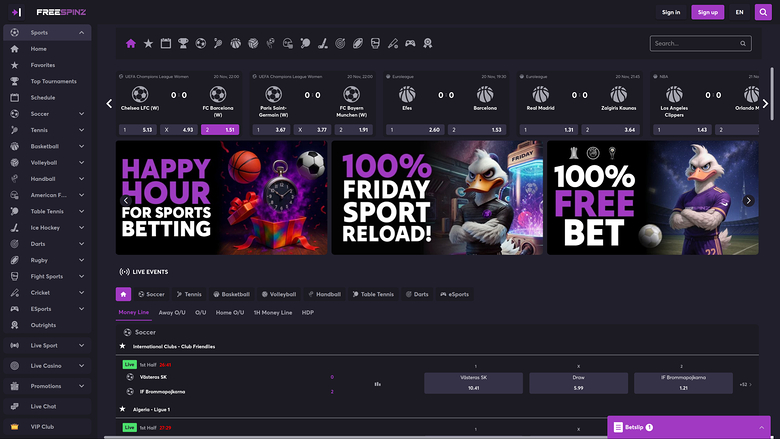
Task: Switch to Away O/U market tab
Action: tap(172, 313)
